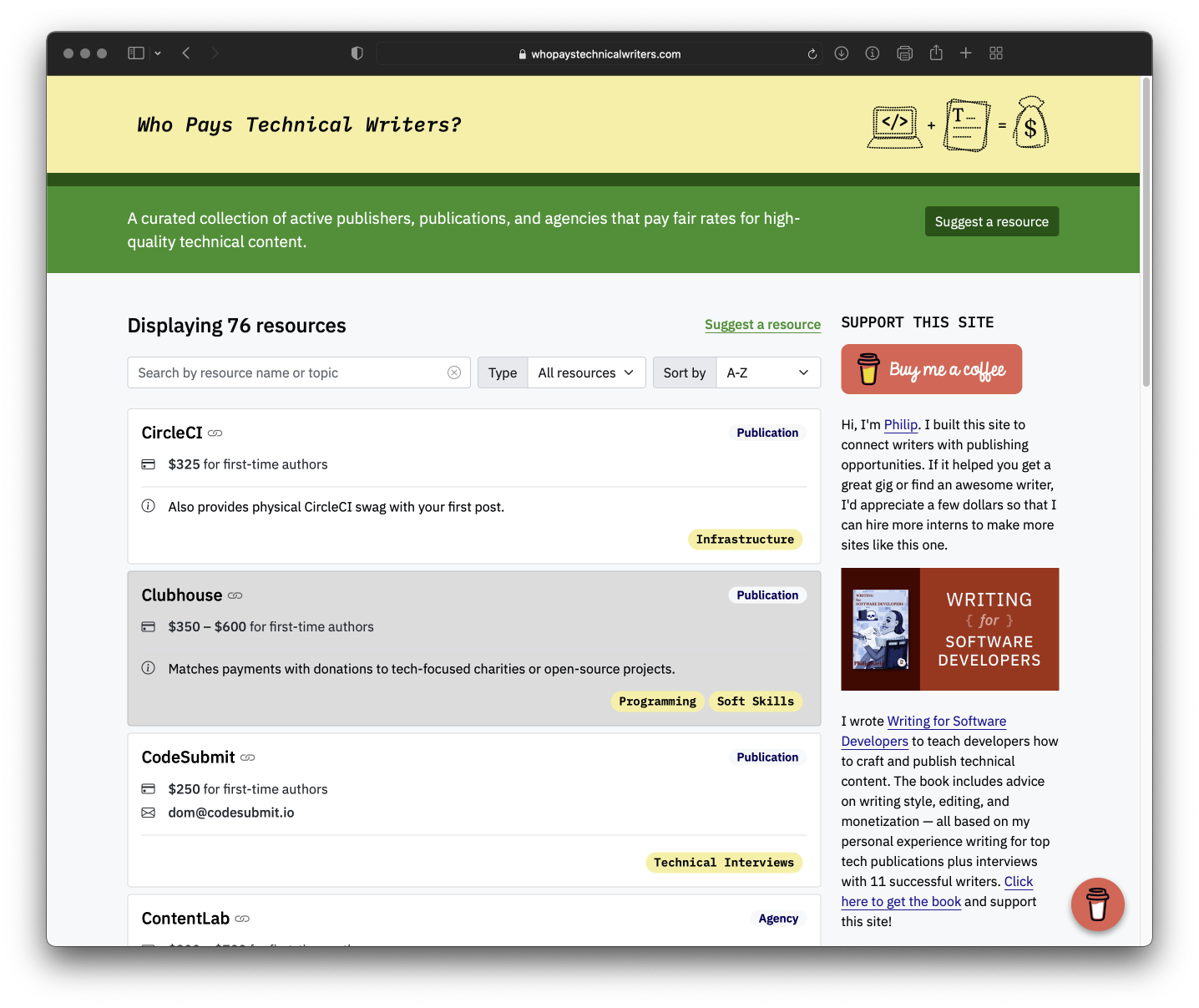Image resolution: width=1199 pixels, height=1008 pixels.
Task: Click the sidebar toggle icon in the toolbar
Action: [x=135, y=53]
